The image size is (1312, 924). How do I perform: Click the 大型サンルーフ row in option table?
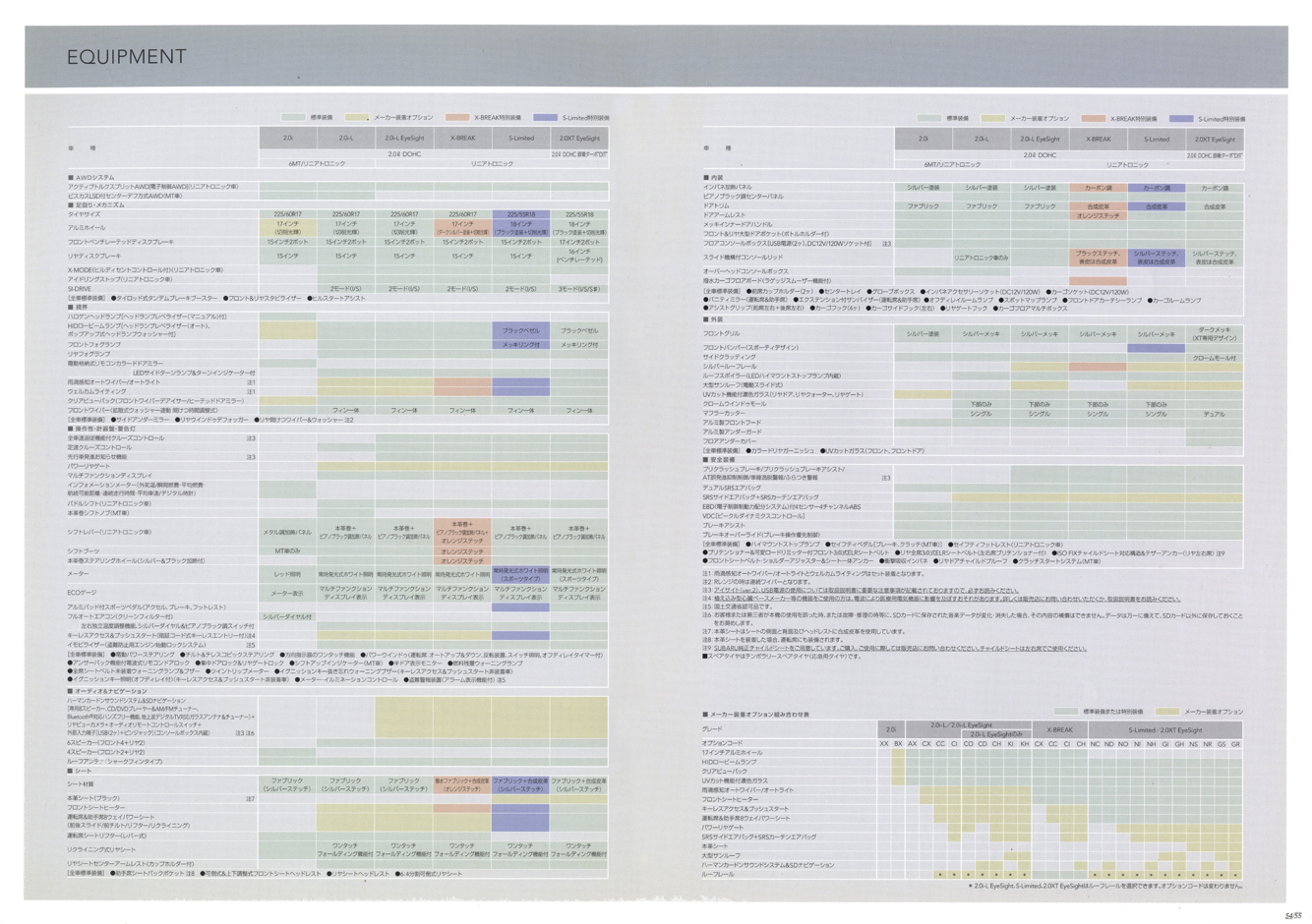[x=722, y=855]
